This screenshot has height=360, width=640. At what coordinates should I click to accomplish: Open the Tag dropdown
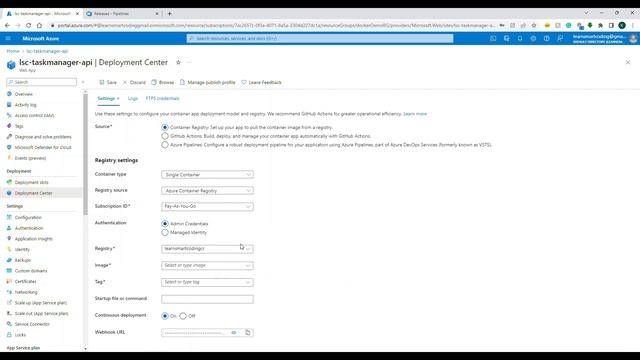click(x=207, y=282)
